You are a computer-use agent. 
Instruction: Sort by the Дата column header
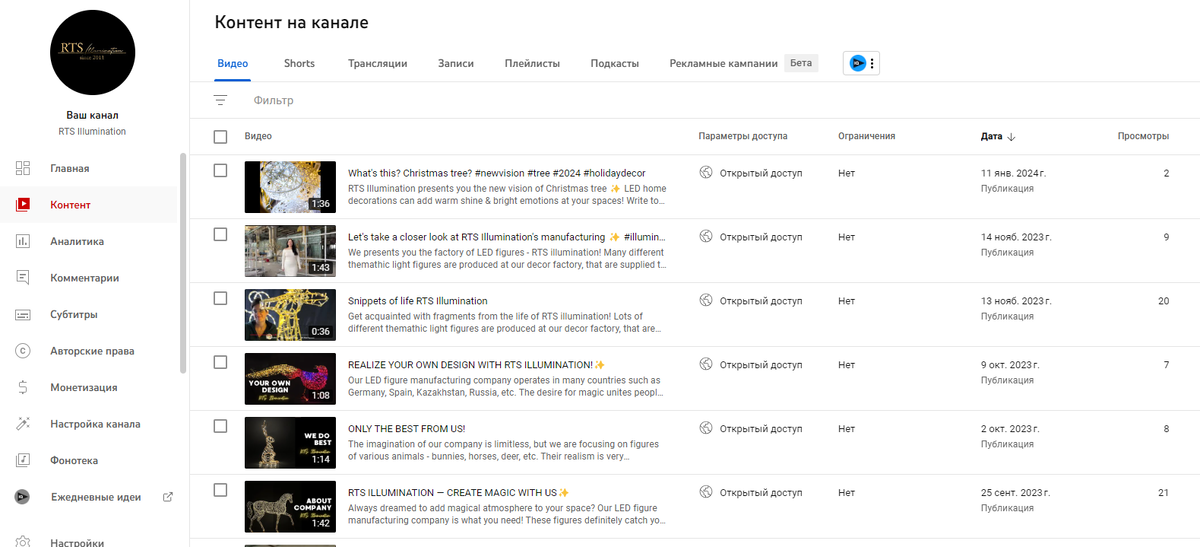[x=992, y=136]
